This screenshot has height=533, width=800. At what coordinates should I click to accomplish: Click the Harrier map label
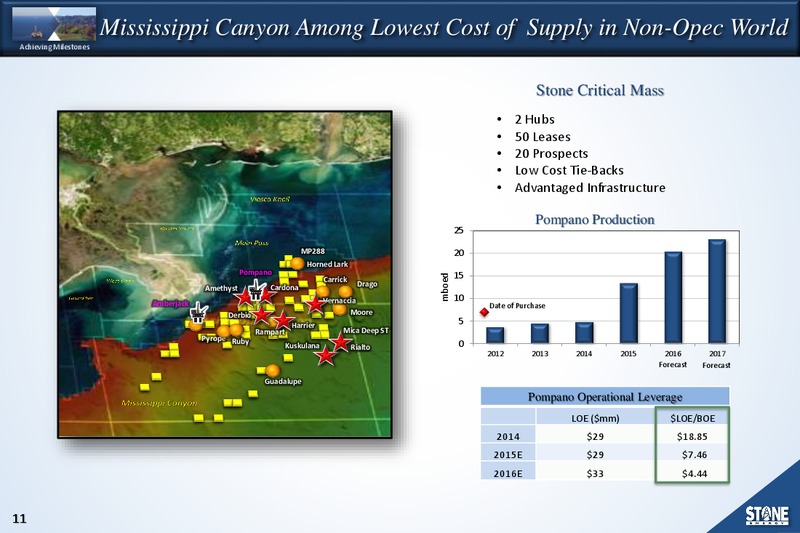pos(303,325)
